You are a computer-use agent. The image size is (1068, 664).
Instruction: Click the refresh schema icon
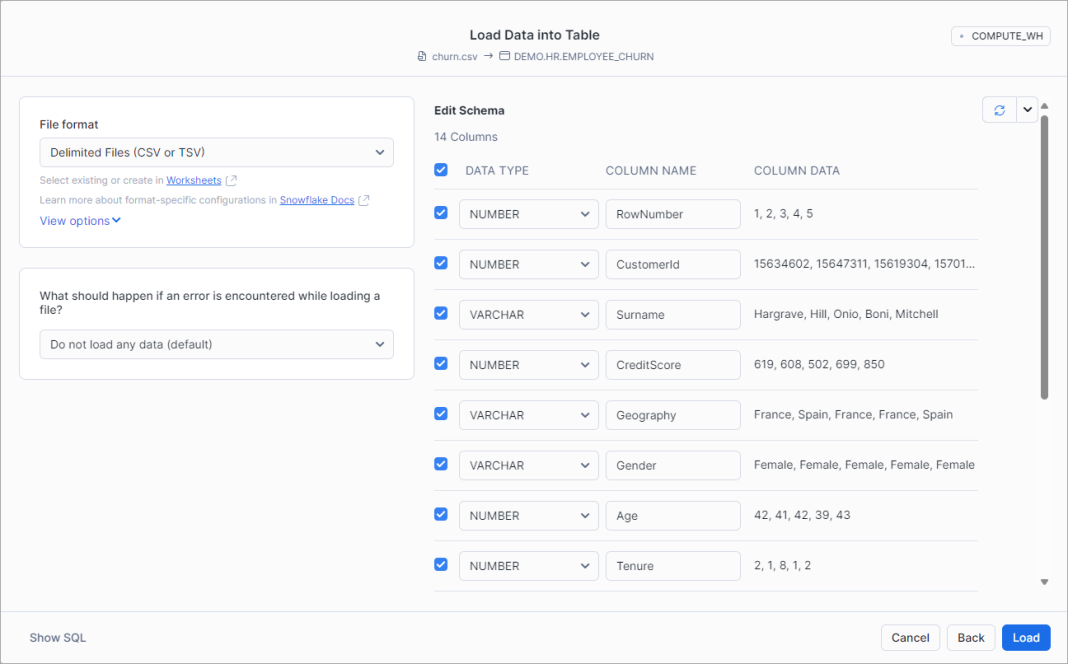click(x=999, y=110)
